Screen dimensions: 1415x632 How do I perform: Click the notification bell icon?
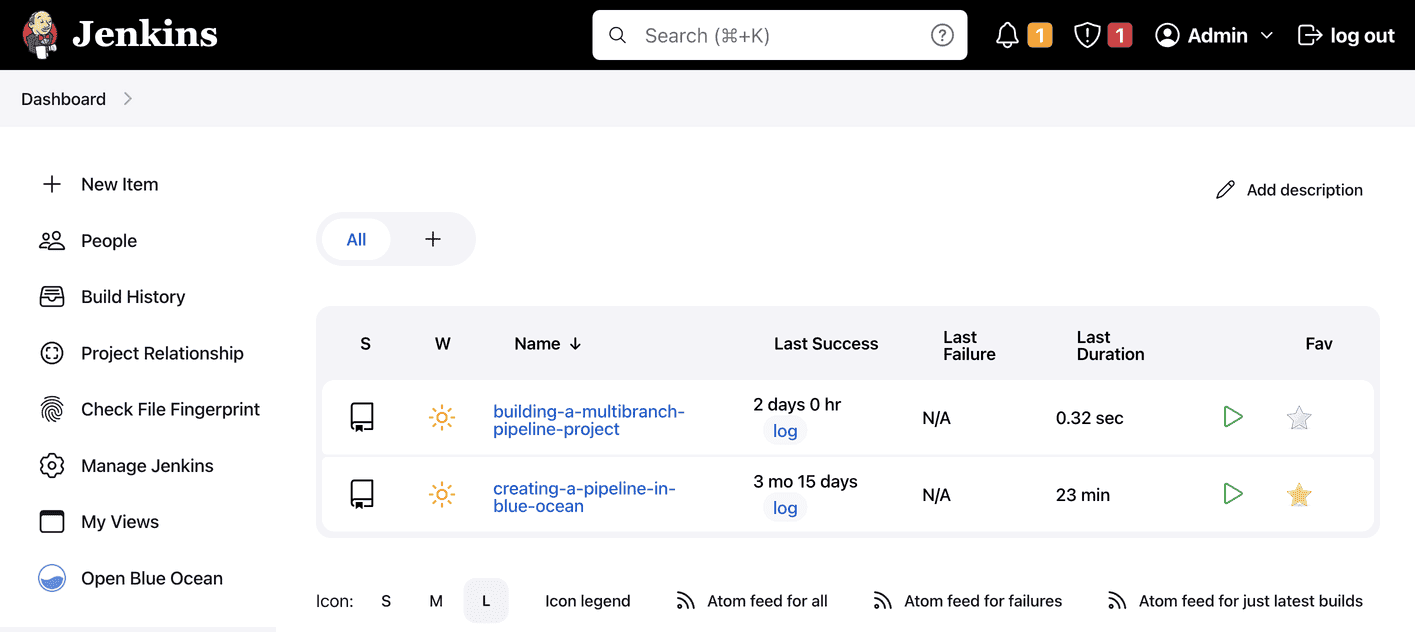1007,34
